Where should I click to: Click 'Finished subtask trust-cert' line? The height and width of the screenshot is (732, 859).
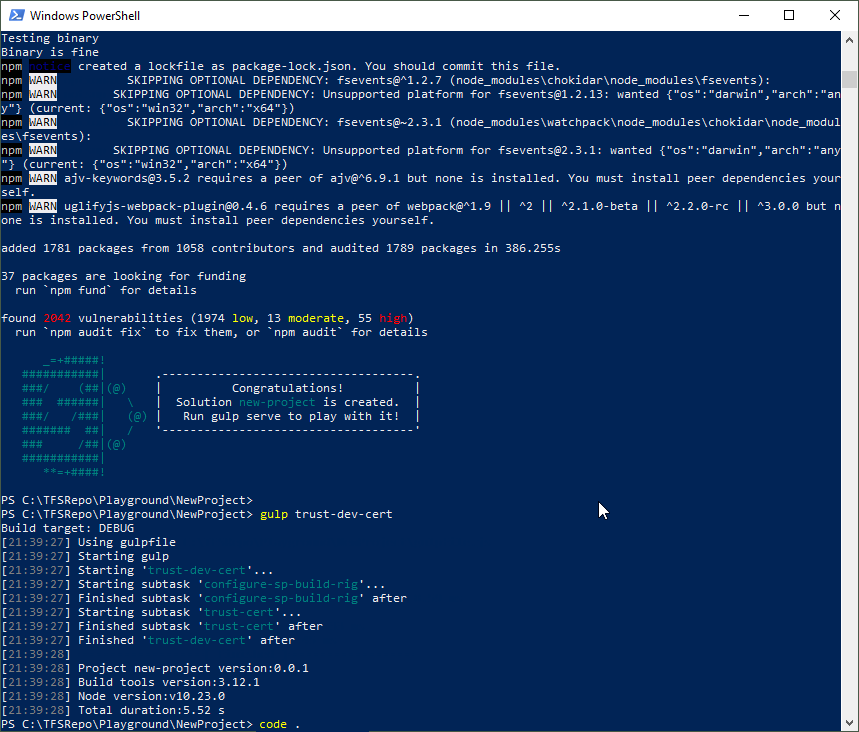(162, 626)
